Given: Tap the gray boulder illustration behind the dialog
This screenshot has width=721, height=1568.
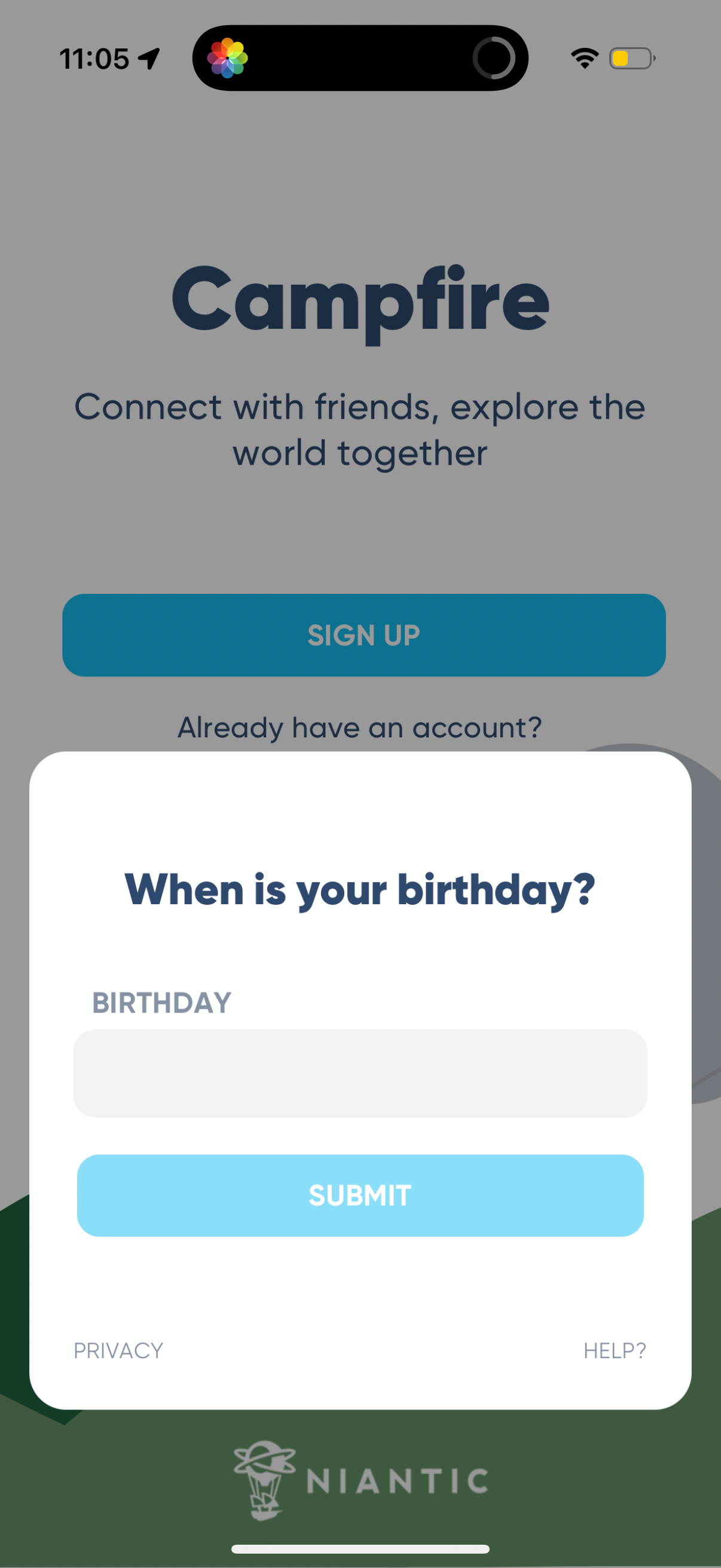Looking at the screenshot, I should pos(706,913).
